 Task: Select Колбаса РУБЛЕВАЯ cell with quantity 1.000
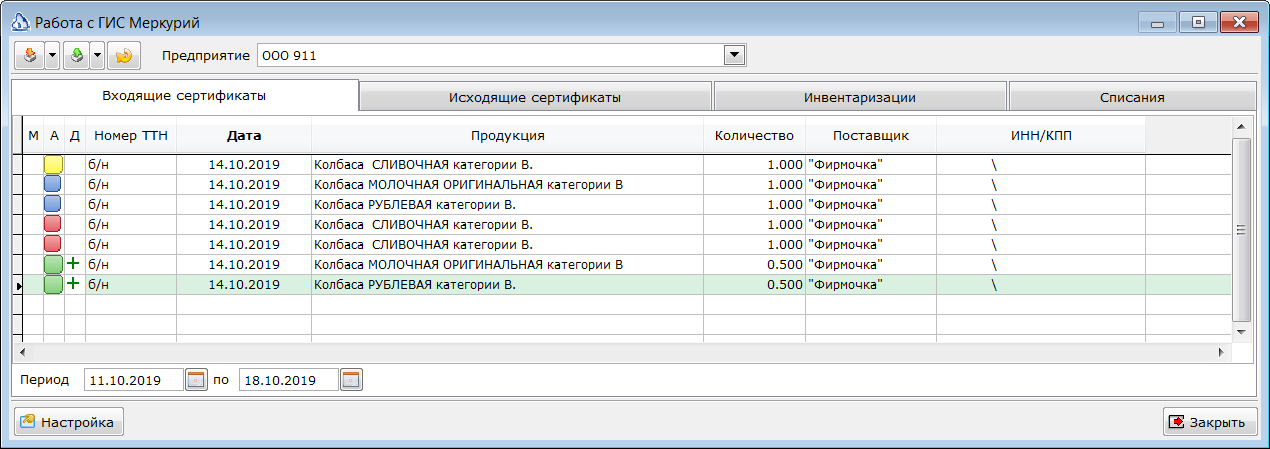point(507,205)
